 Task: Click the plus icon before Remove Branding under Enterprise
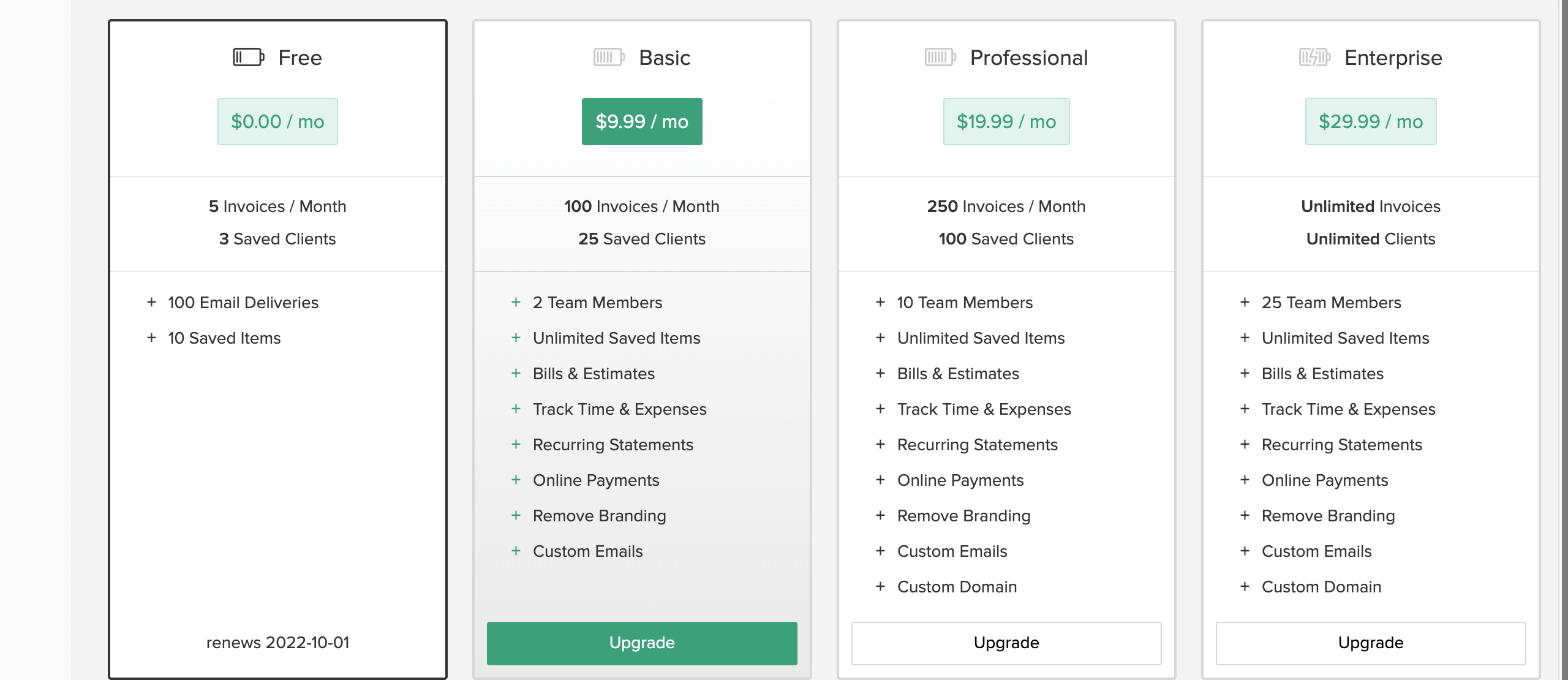1245,516
